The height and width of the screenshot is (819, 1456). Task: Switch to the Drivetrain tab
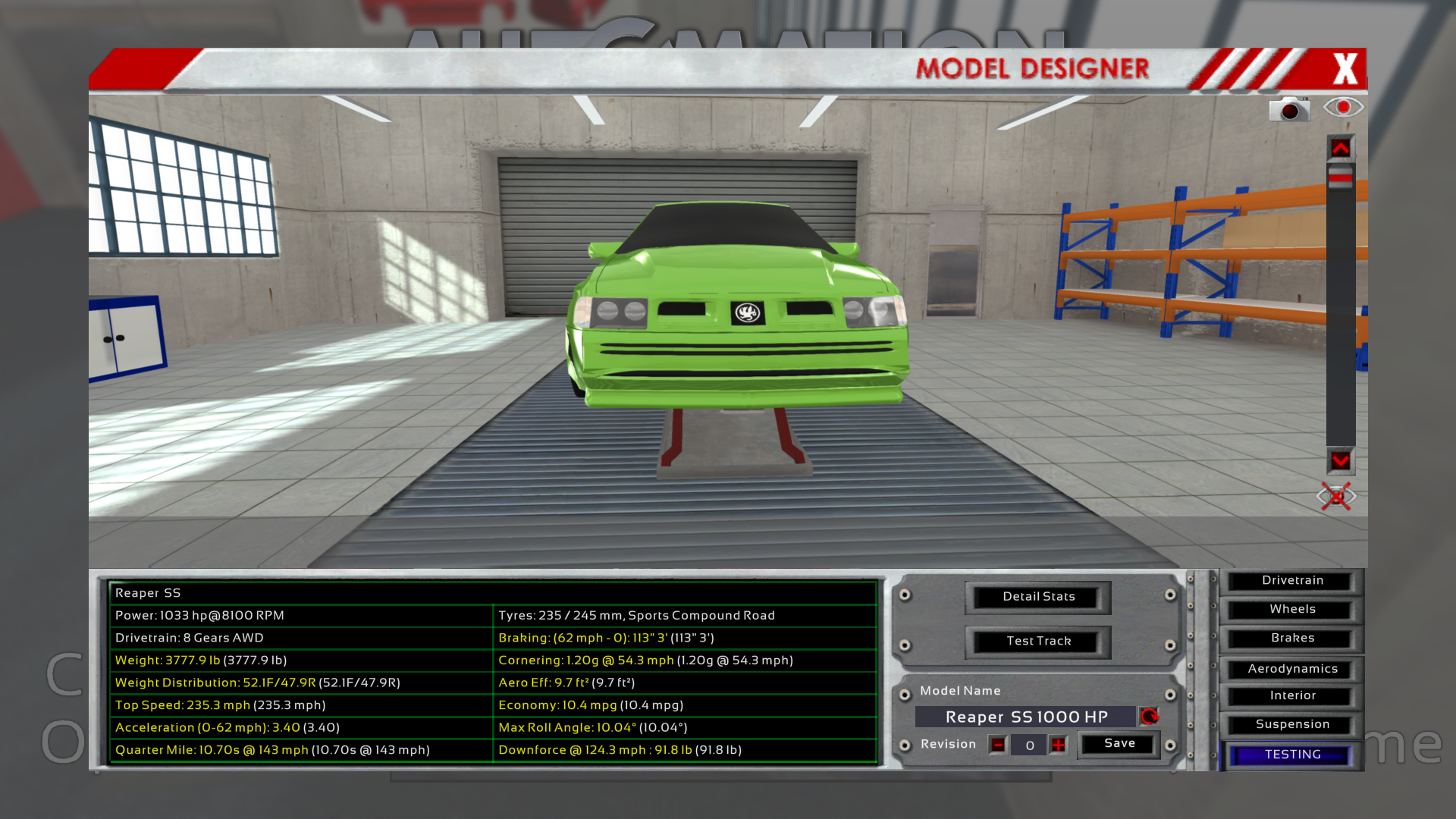coord(1291,581)
